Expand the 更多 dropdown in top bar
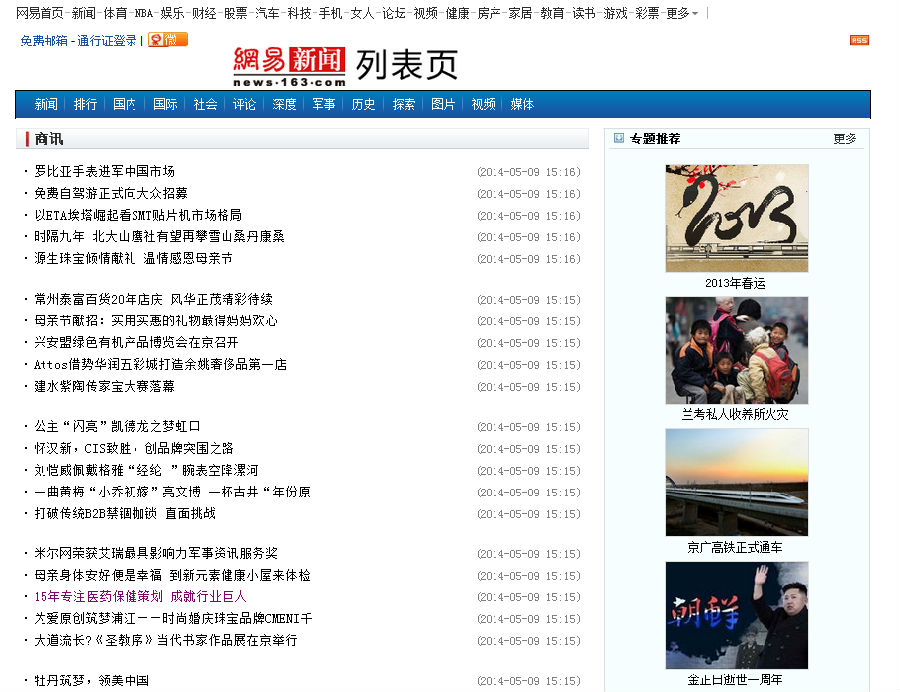The image size is (900, 692). 682,13
